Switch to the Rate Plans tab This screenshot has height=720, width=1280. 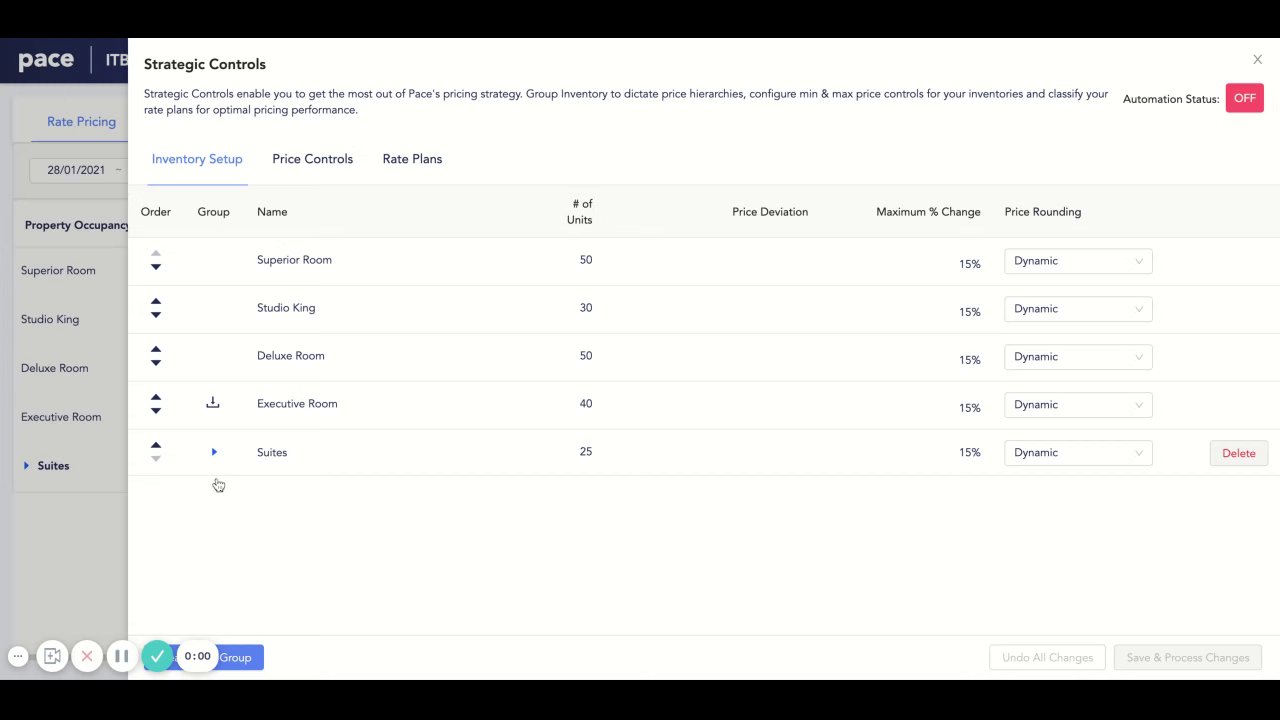(412, 159)
